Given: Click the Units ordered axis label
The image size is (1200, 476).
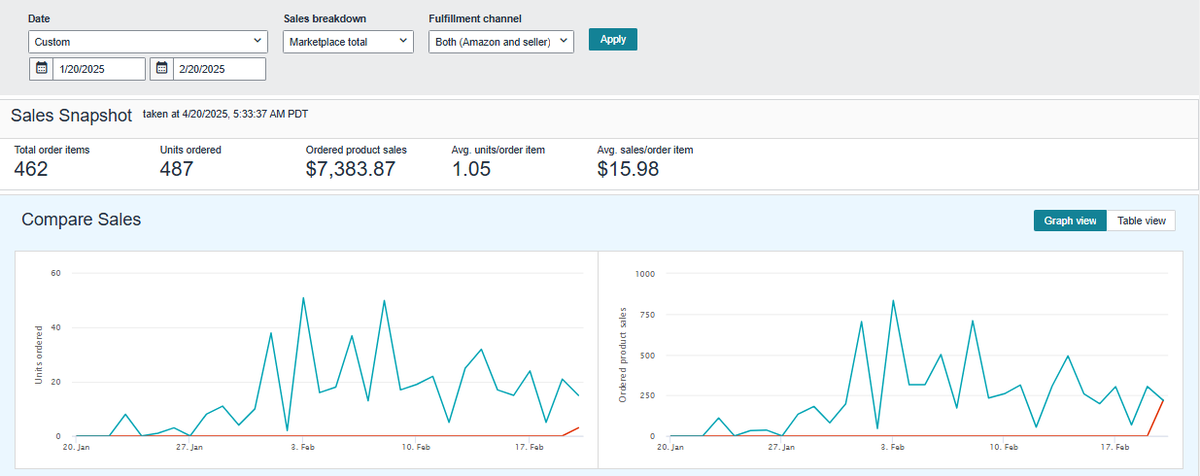Looking at the screenshot, I should click(x=38, y=355).
